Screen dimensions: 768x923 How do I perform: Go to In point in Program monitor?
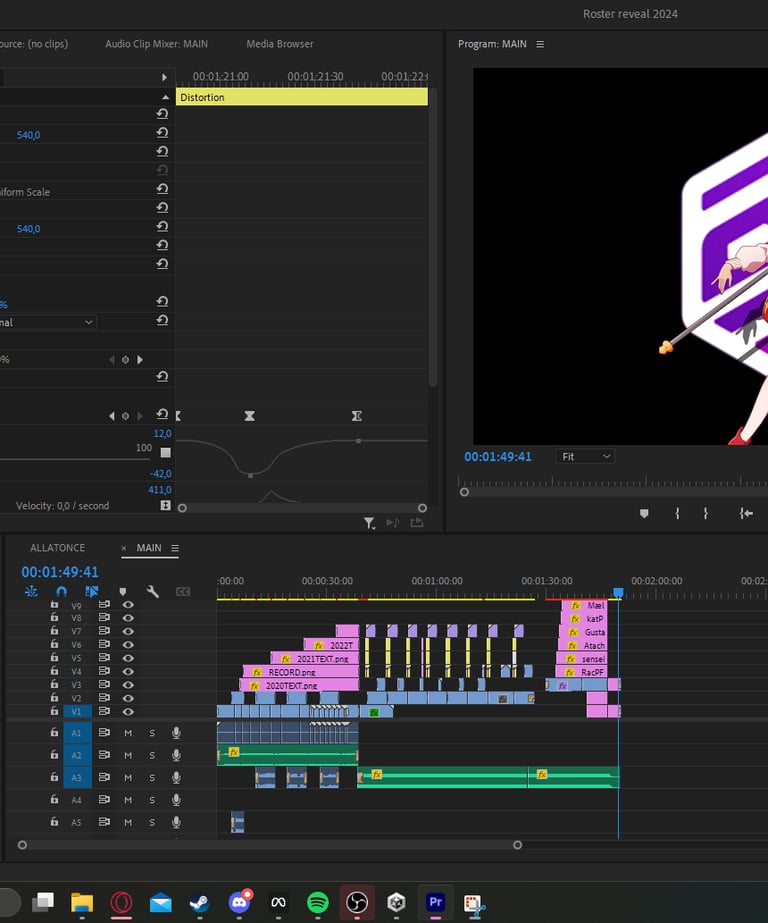click(746, 514)
